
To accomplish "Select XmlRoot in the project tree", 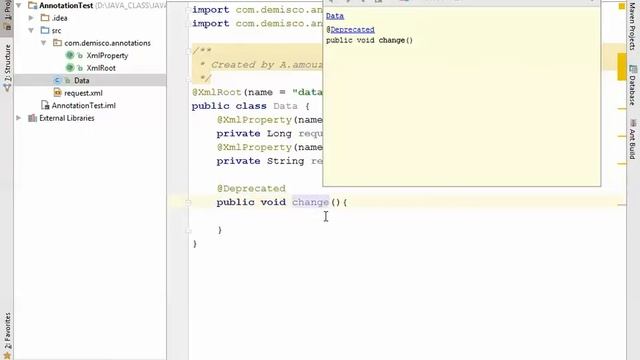I will tap(101, 68).
